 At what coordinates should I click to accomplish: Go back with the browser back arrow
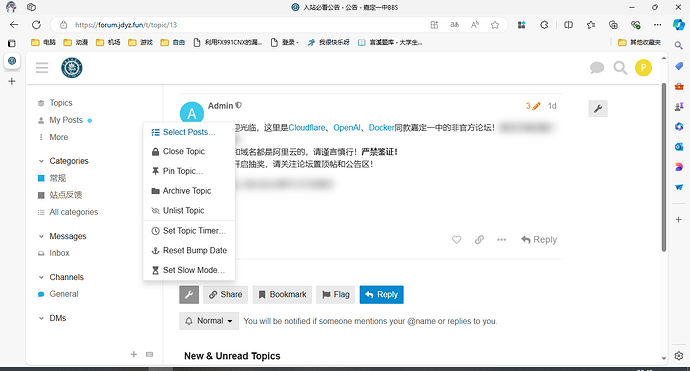pyautogui.click(x=14, y=25)
